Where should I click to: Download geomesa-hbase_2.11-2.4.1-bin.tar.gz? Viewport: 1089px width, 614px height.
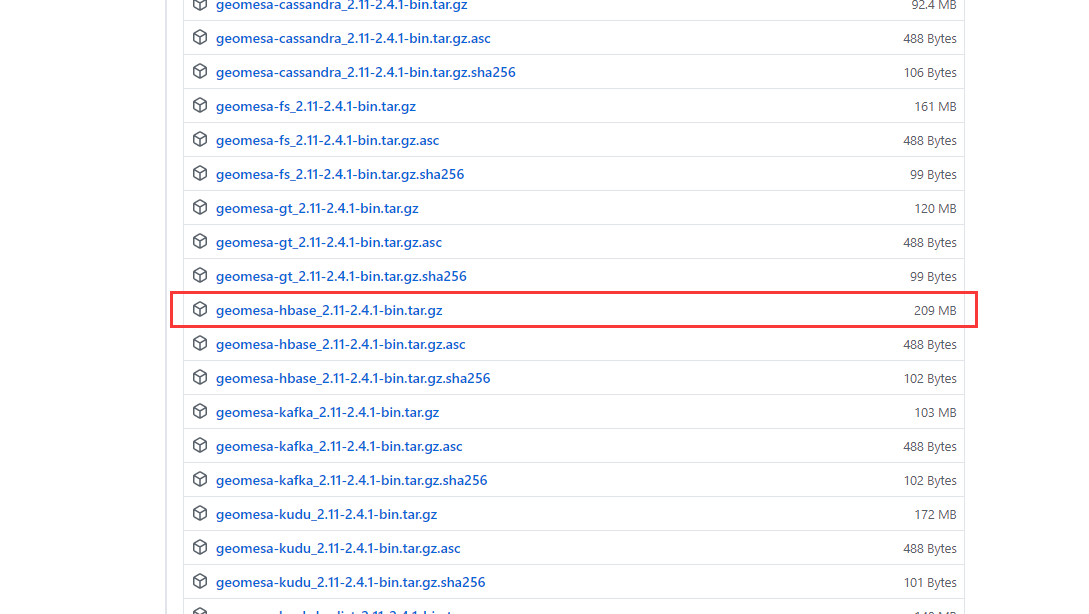click(x=329, y=310)
